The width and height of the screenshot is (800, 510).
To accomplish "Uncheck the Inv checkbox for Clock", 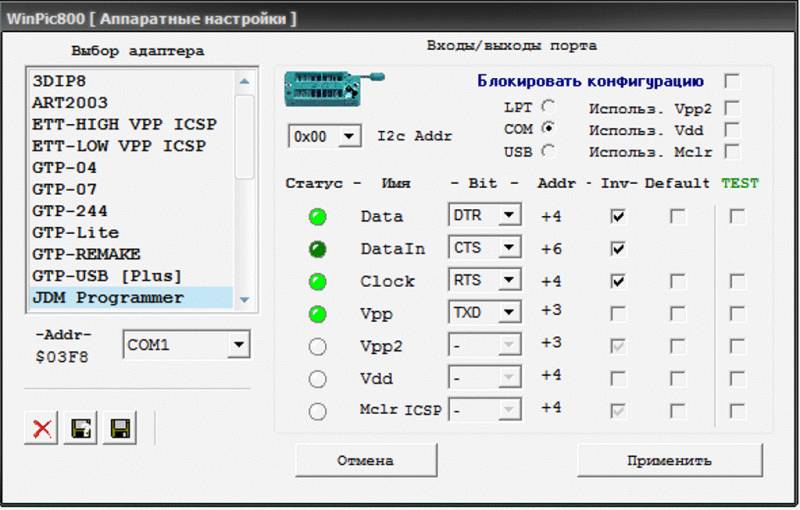I will click(618, 281).
